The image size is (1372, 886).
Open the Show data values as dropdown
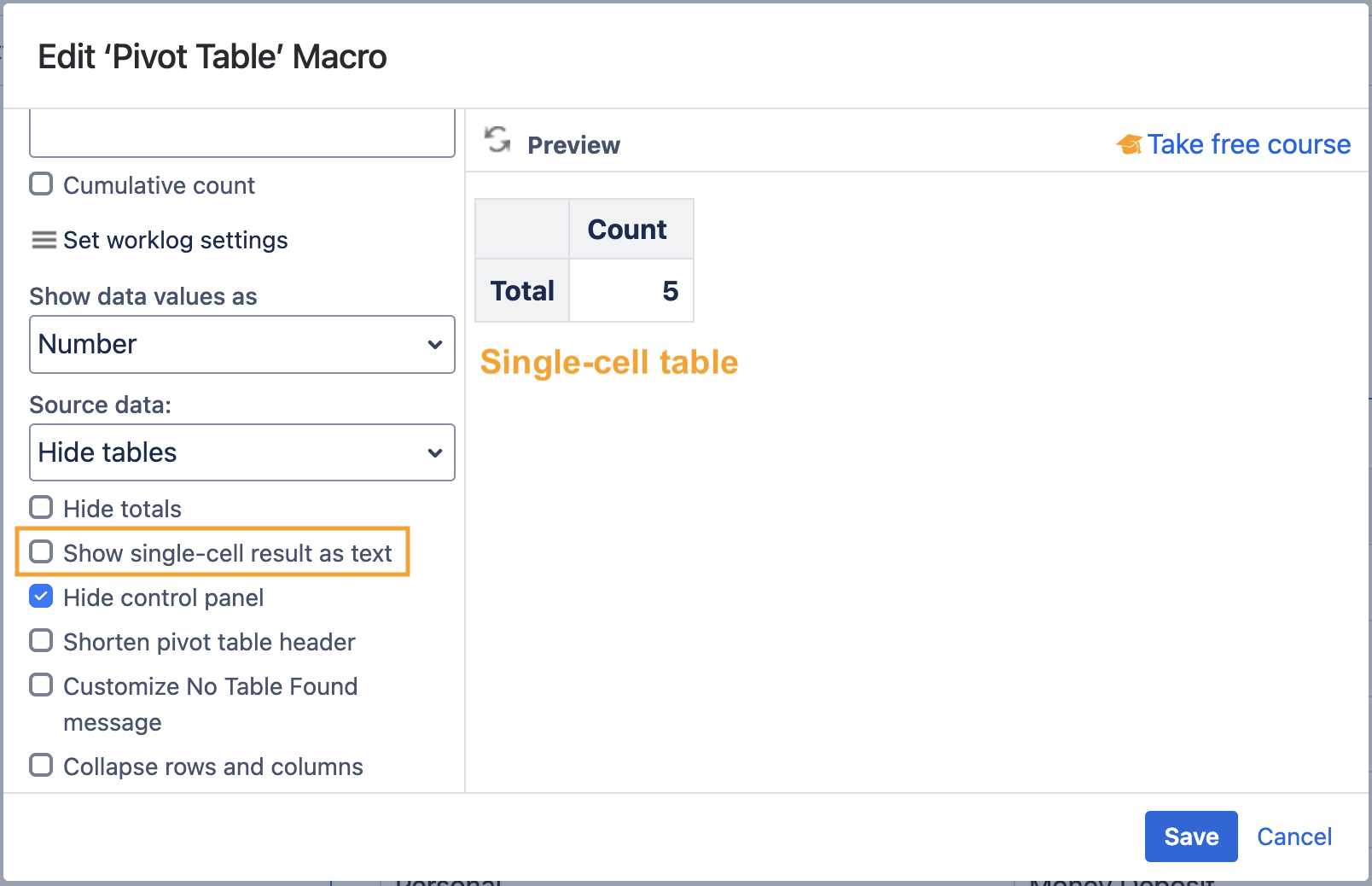pyautogui.click(x=241, y=345)
